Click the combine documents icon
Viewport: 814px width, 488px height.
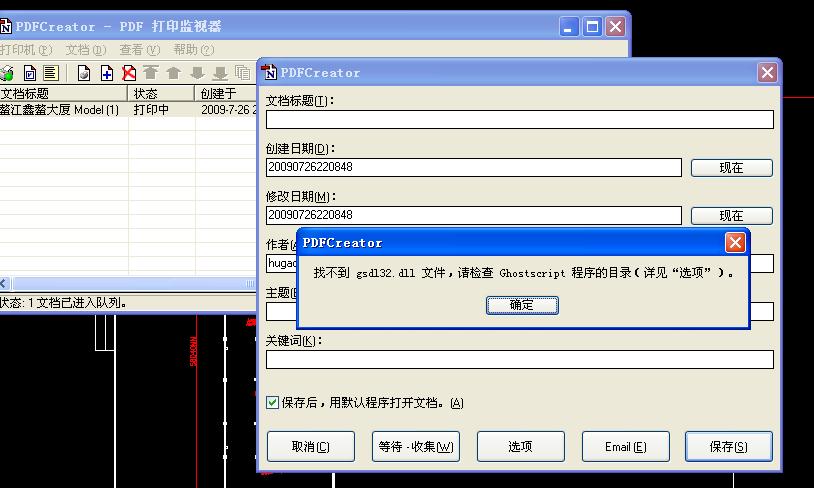[242, 73]
